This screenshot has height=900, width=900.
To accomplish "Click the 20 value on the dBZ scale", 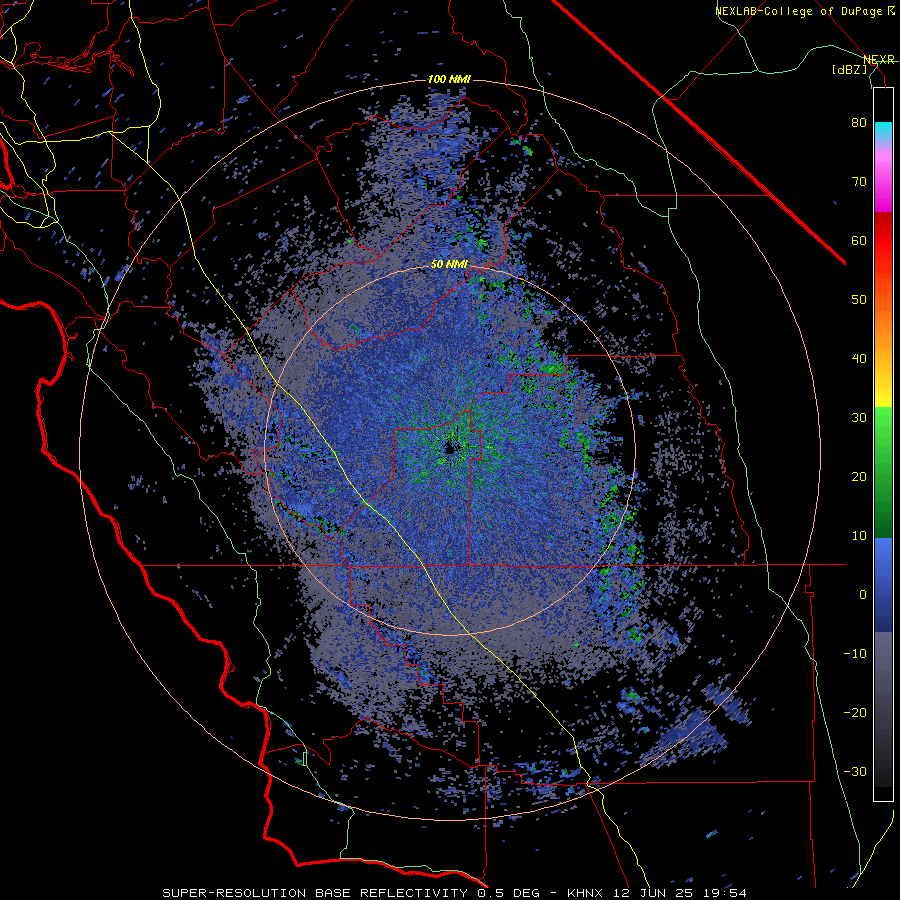I will 859,476.
